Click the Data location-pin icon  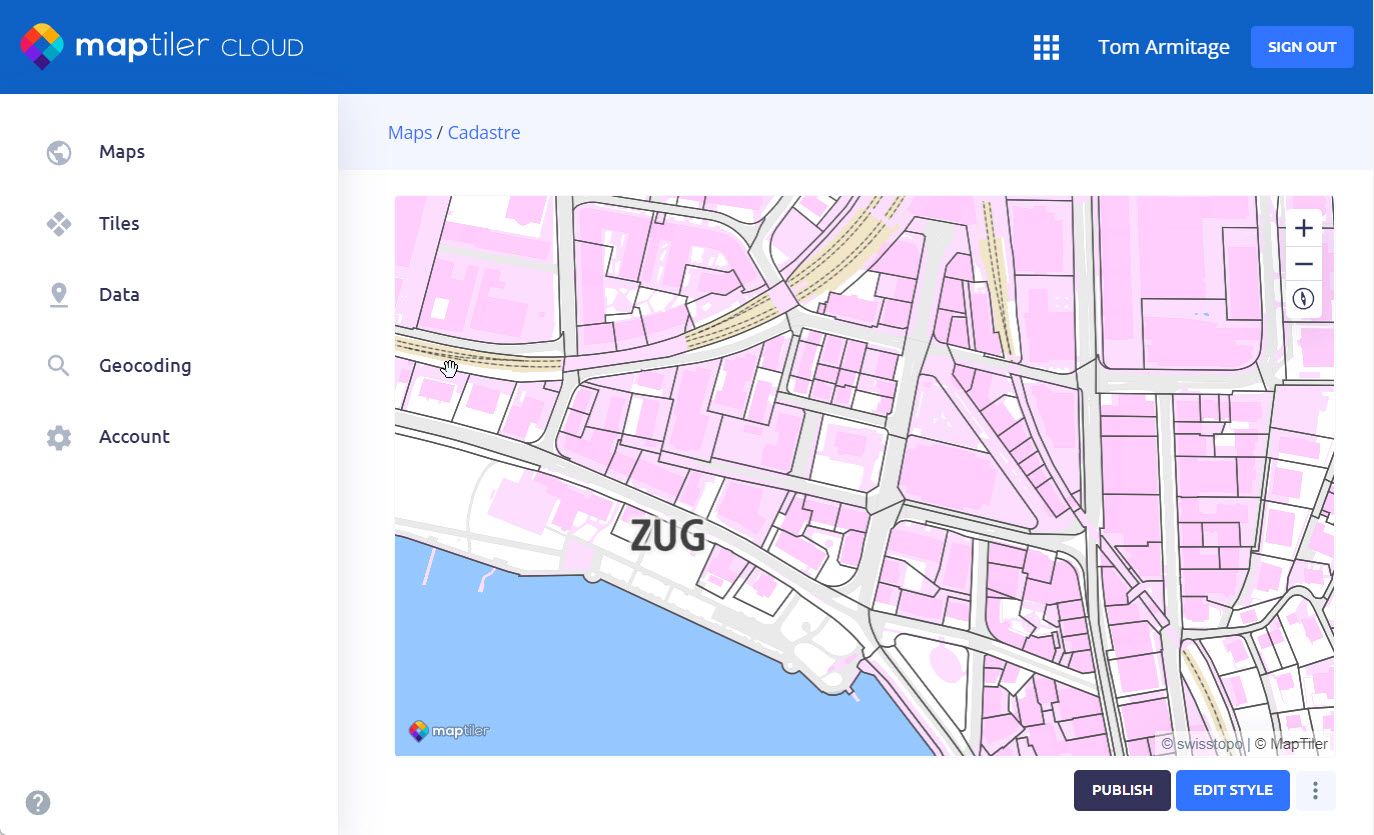tap(59, 294)
